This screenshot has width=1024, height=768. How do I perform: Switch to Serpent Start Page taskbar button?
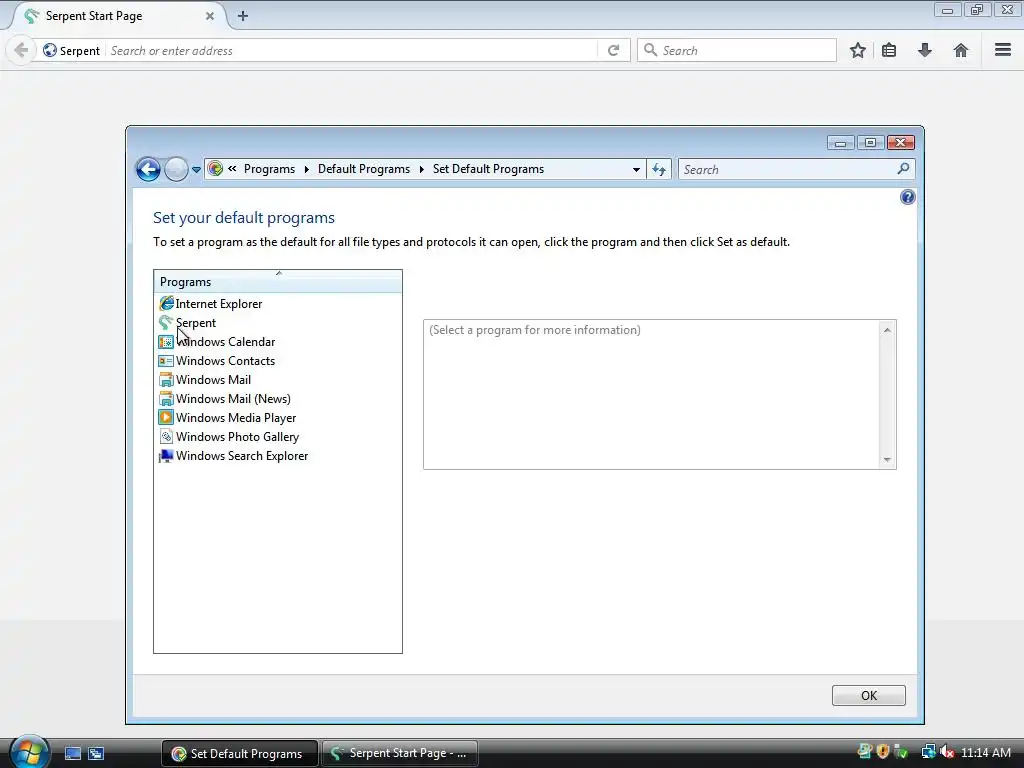tap(400, 754)
